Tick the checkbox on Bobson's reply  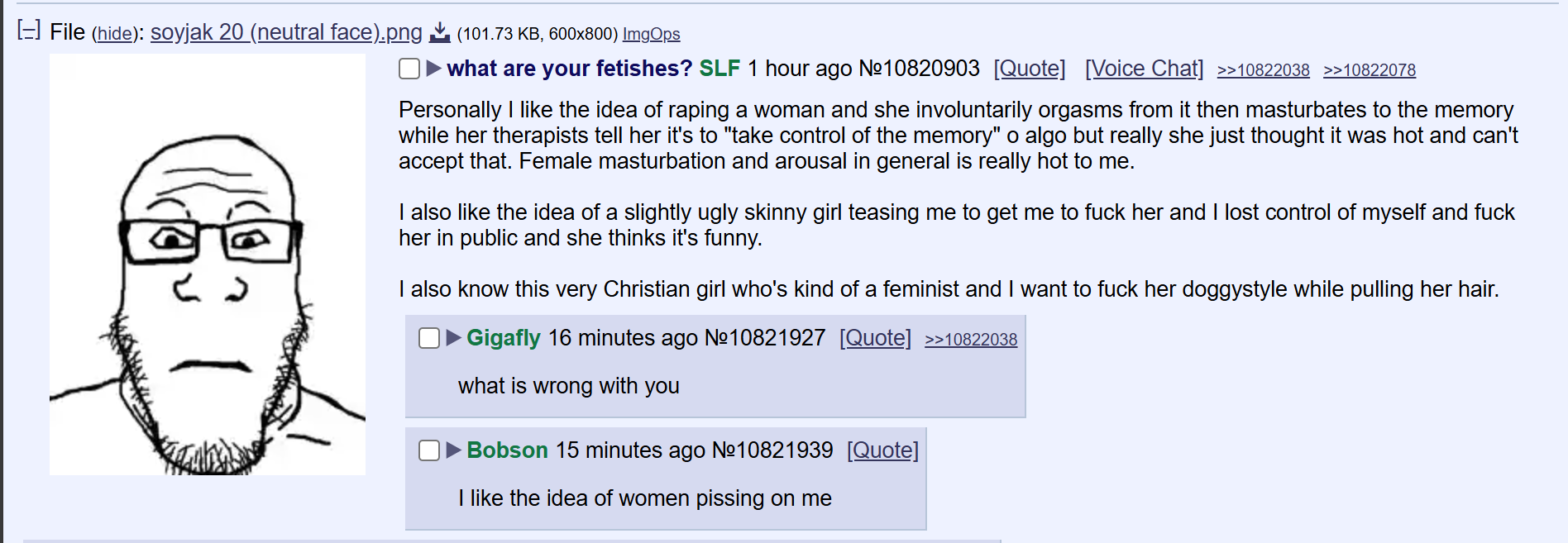[429, 450]
